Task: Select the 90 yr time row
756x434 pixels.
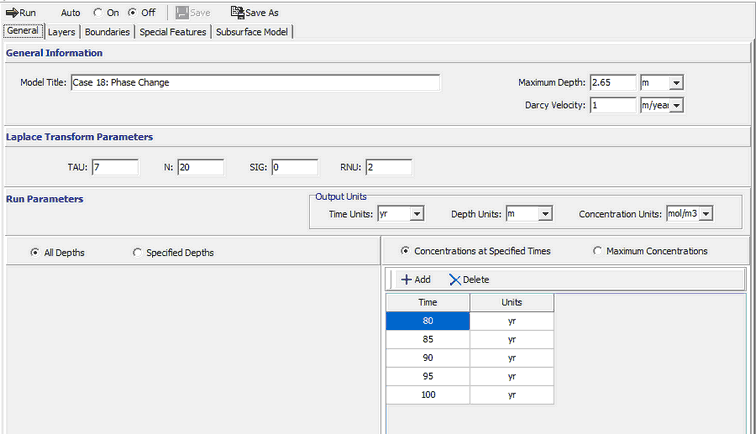Action: (x=427, y=358)
